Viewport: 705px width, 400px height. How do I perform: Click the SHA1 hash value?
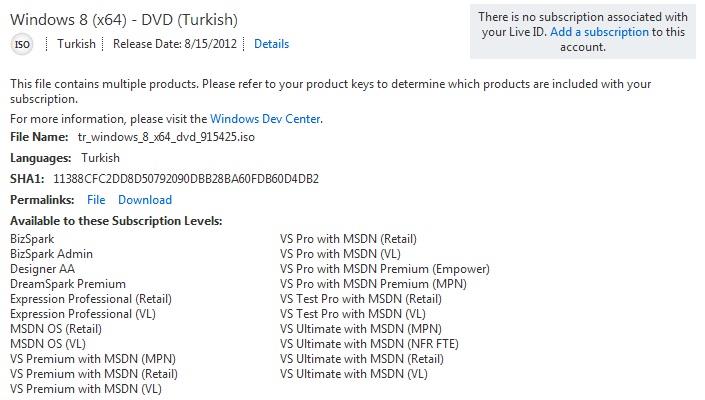coord(186,179)
